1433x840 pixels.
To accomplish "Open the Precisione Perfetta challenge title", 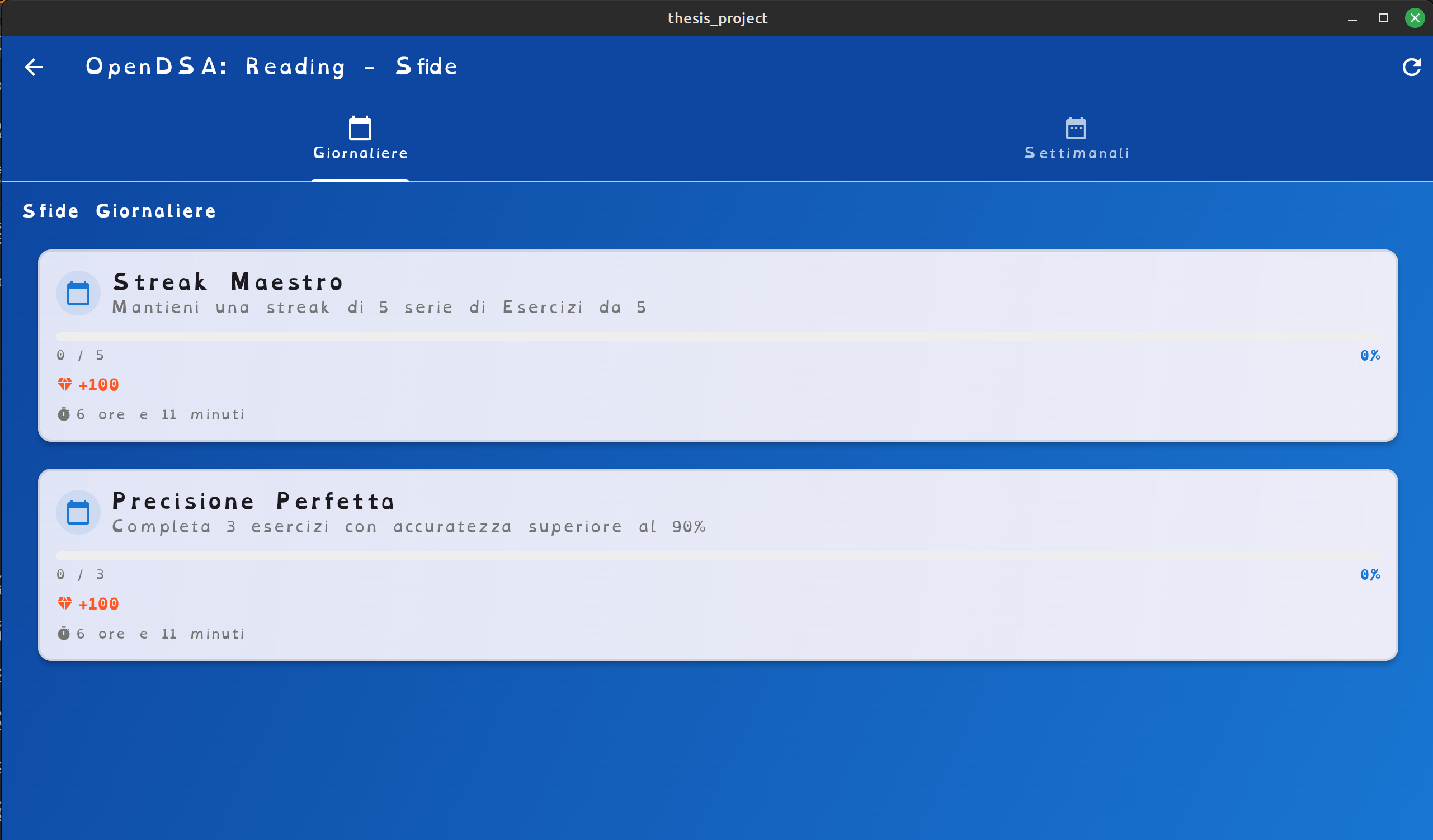I will coord(253,501).
